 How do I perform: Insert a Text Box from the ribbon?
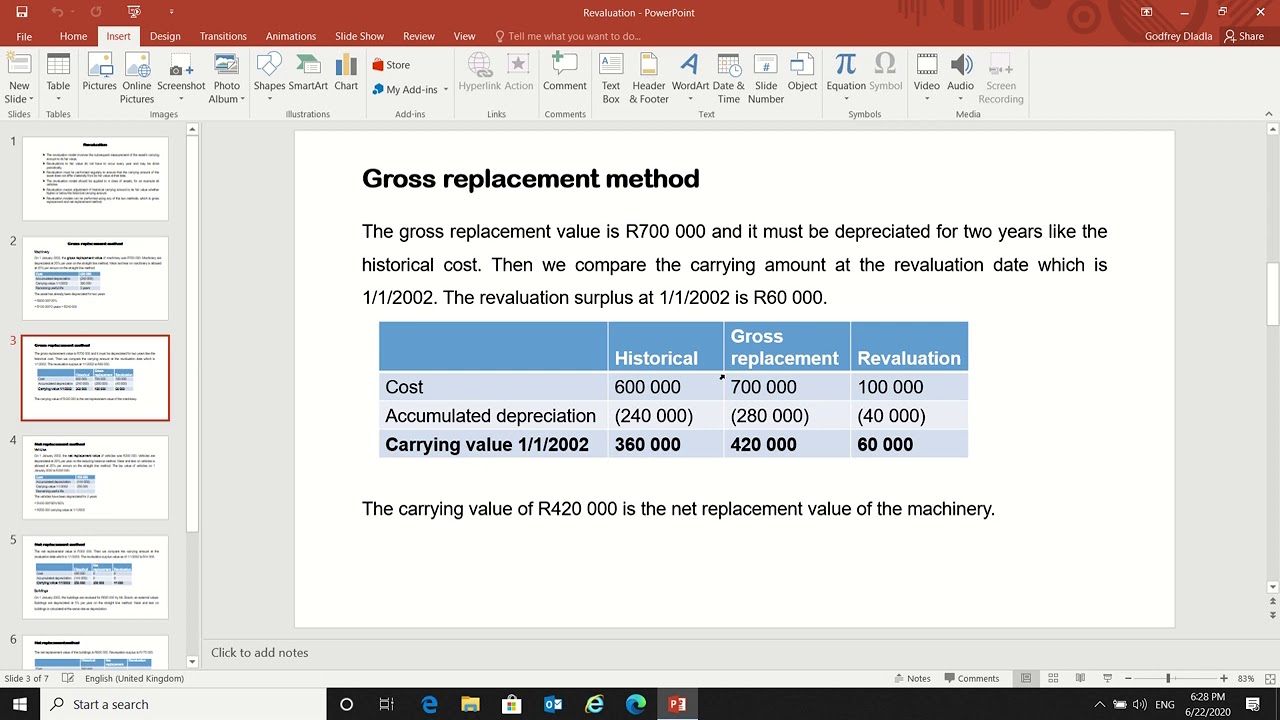click(x=610, y=78)
